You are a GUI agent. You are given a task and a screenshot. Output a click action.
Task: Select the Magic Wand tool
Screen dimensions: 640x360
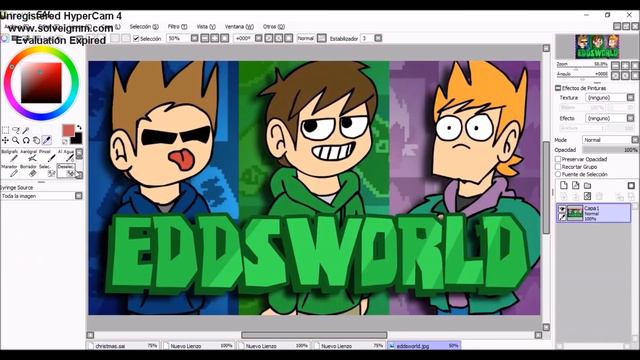[x=26, y=131]
